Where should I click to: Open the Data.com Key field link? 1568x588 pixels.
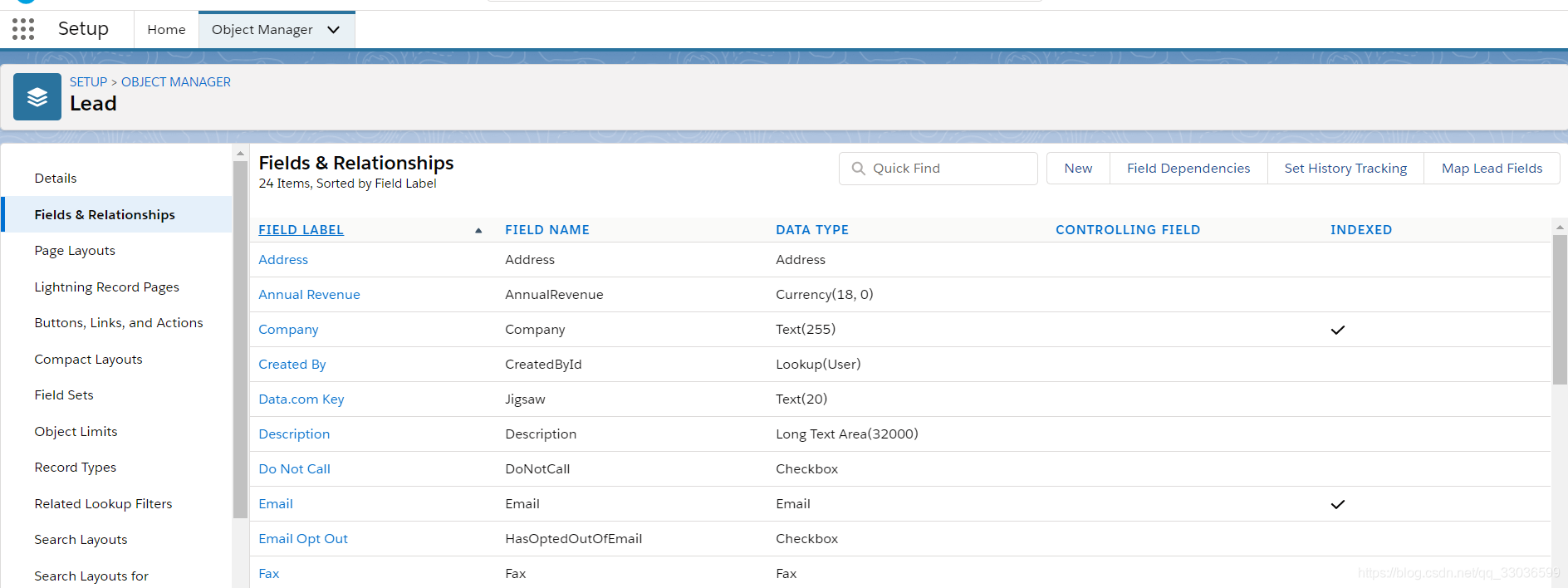click(x=301, y=399)
